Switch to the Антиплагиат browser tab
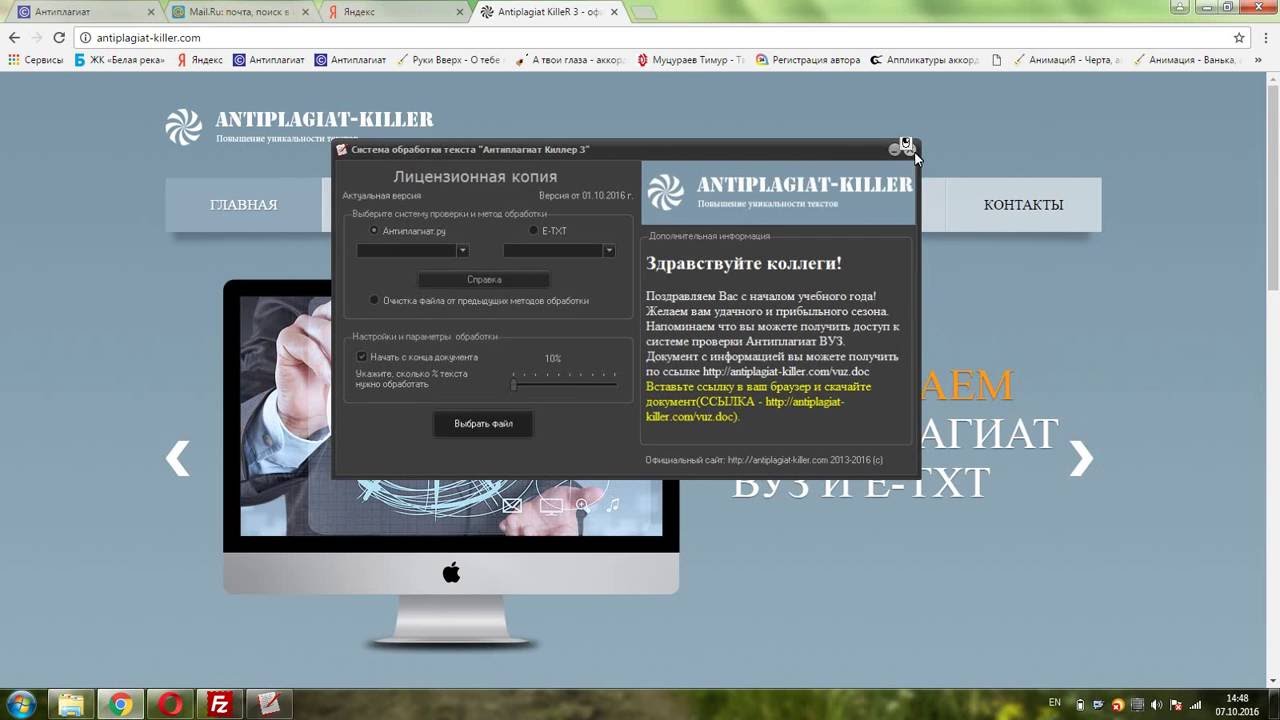The image size is (1280, 720). coord(83,12)
